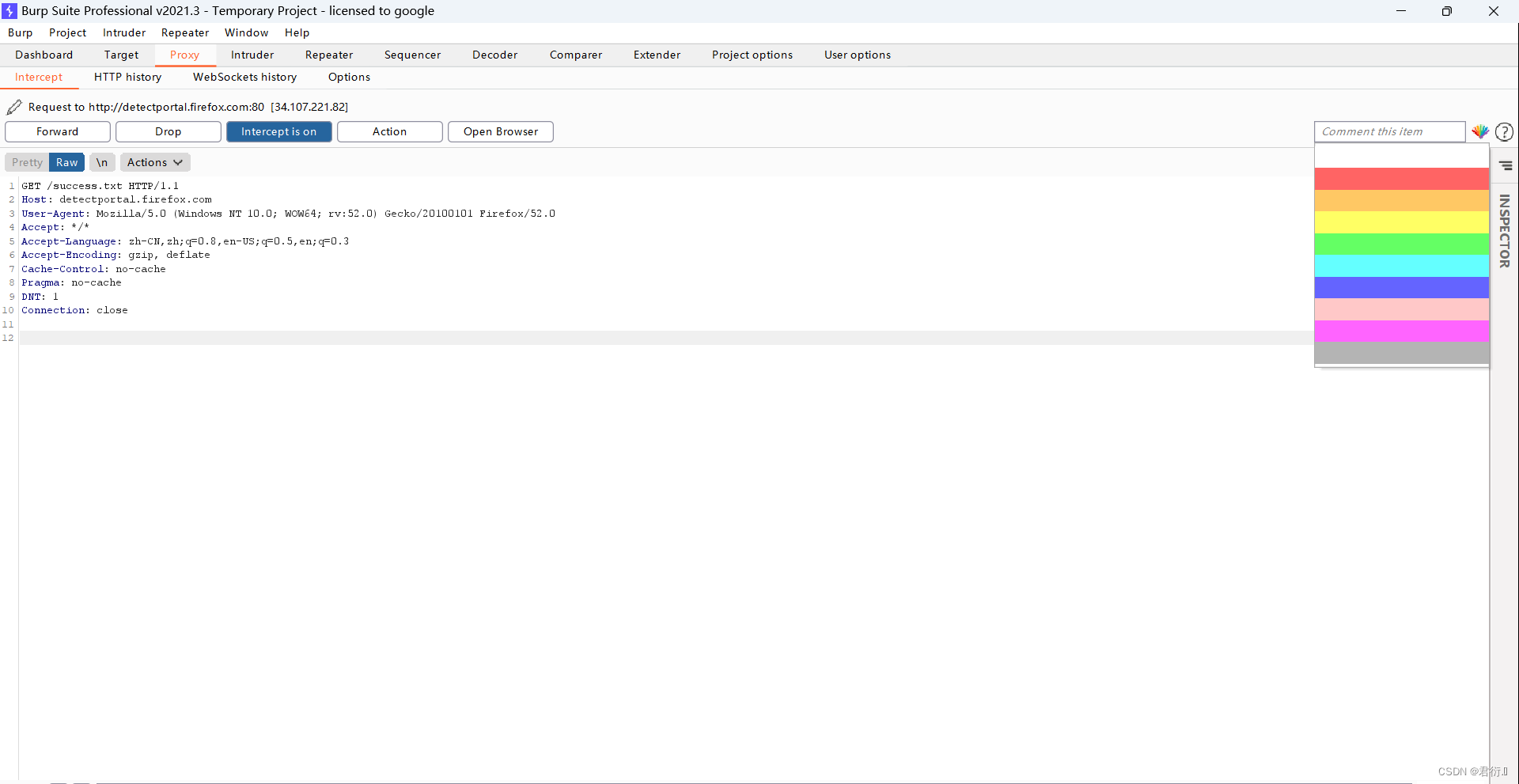Toggle the Intercept is on button
The height and width of the screenshot is (784, 1519).
pyautogui.click(x=278, y=131)
